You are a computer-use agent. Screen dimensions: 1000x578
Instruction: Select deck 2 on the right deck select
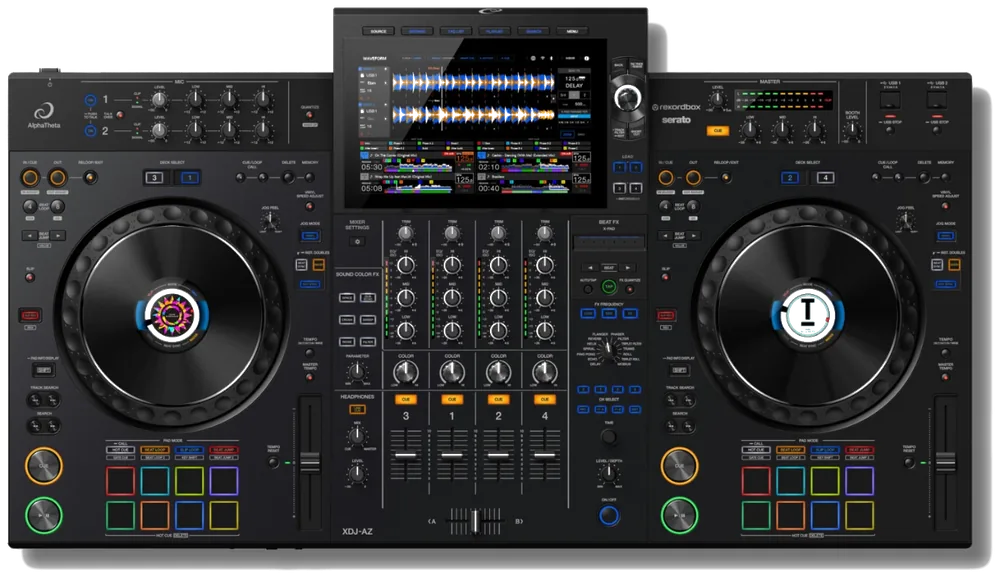pos(790,177)
